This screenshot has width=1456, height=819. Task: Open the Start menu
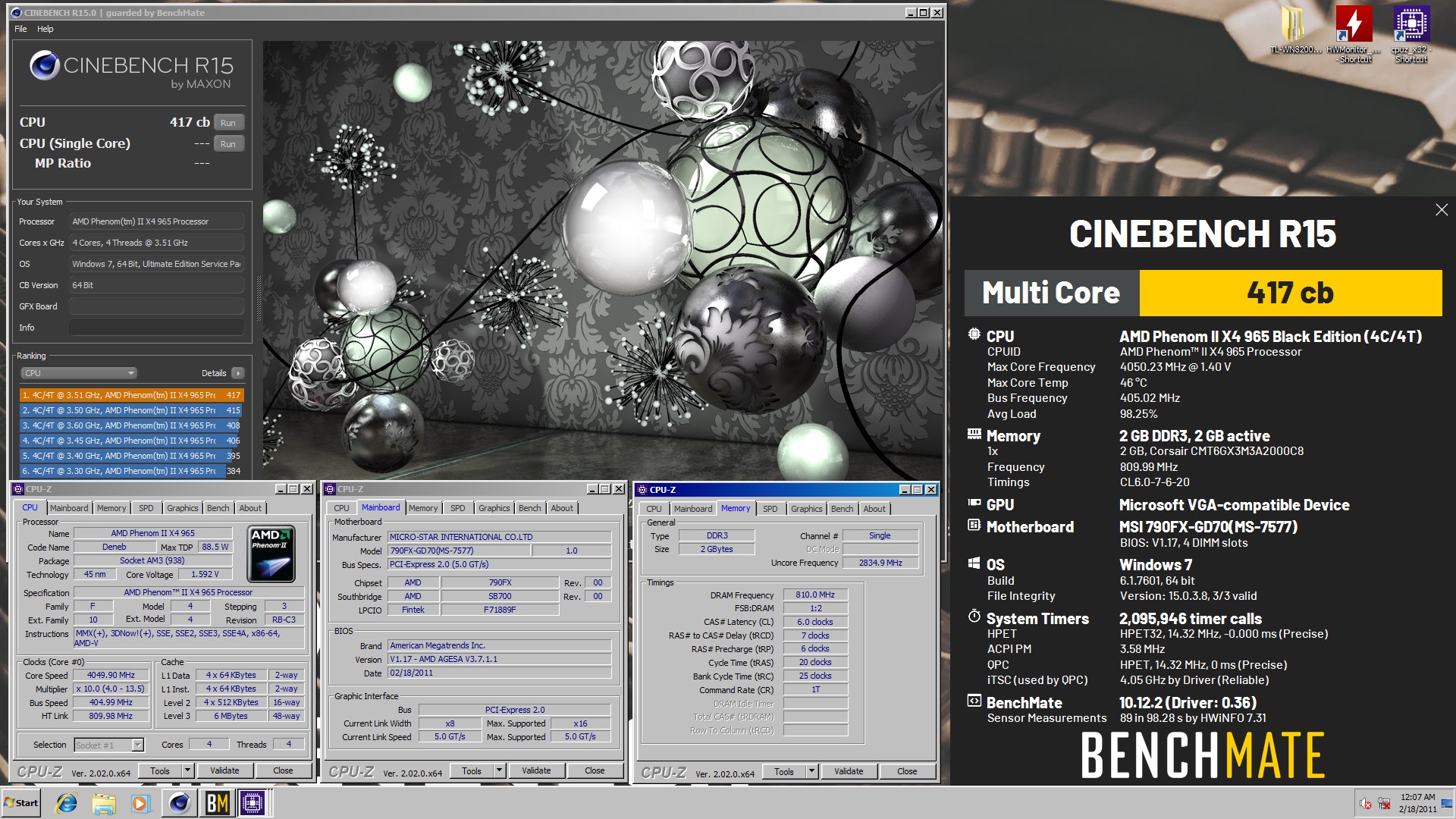21,803
